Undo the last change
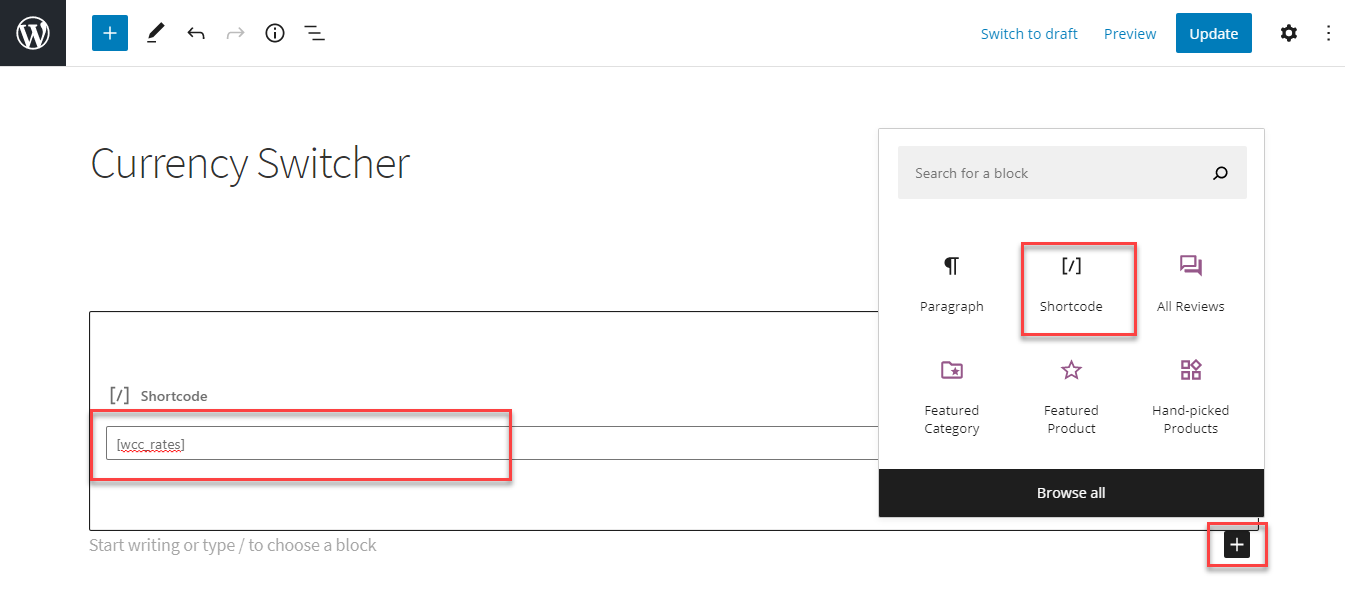1345x590 pixels. 196,33
